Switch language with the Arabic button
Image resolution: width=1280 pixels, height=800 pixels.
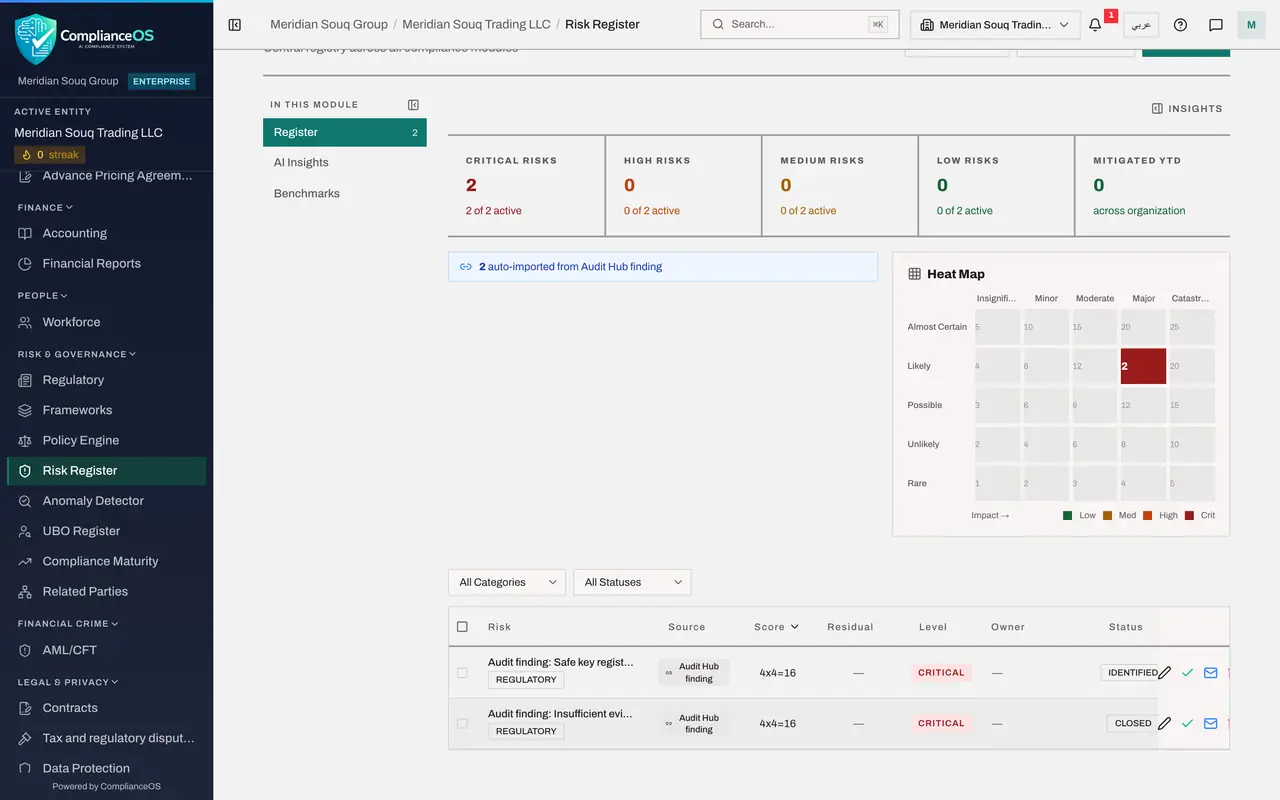[x=1141, y=25]
